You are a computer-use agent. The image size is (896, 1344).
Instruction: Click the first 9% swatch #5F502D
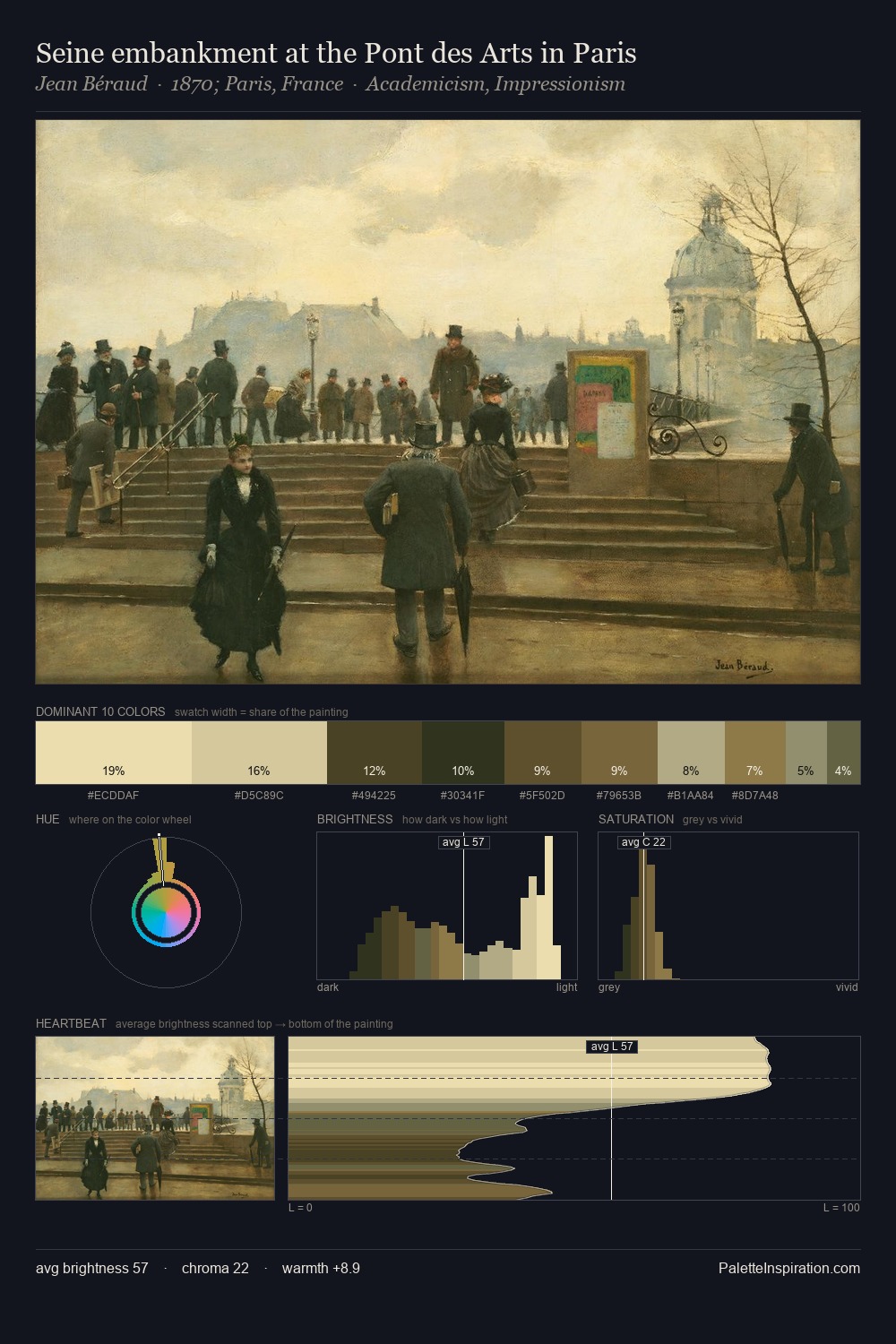[543, 753]
